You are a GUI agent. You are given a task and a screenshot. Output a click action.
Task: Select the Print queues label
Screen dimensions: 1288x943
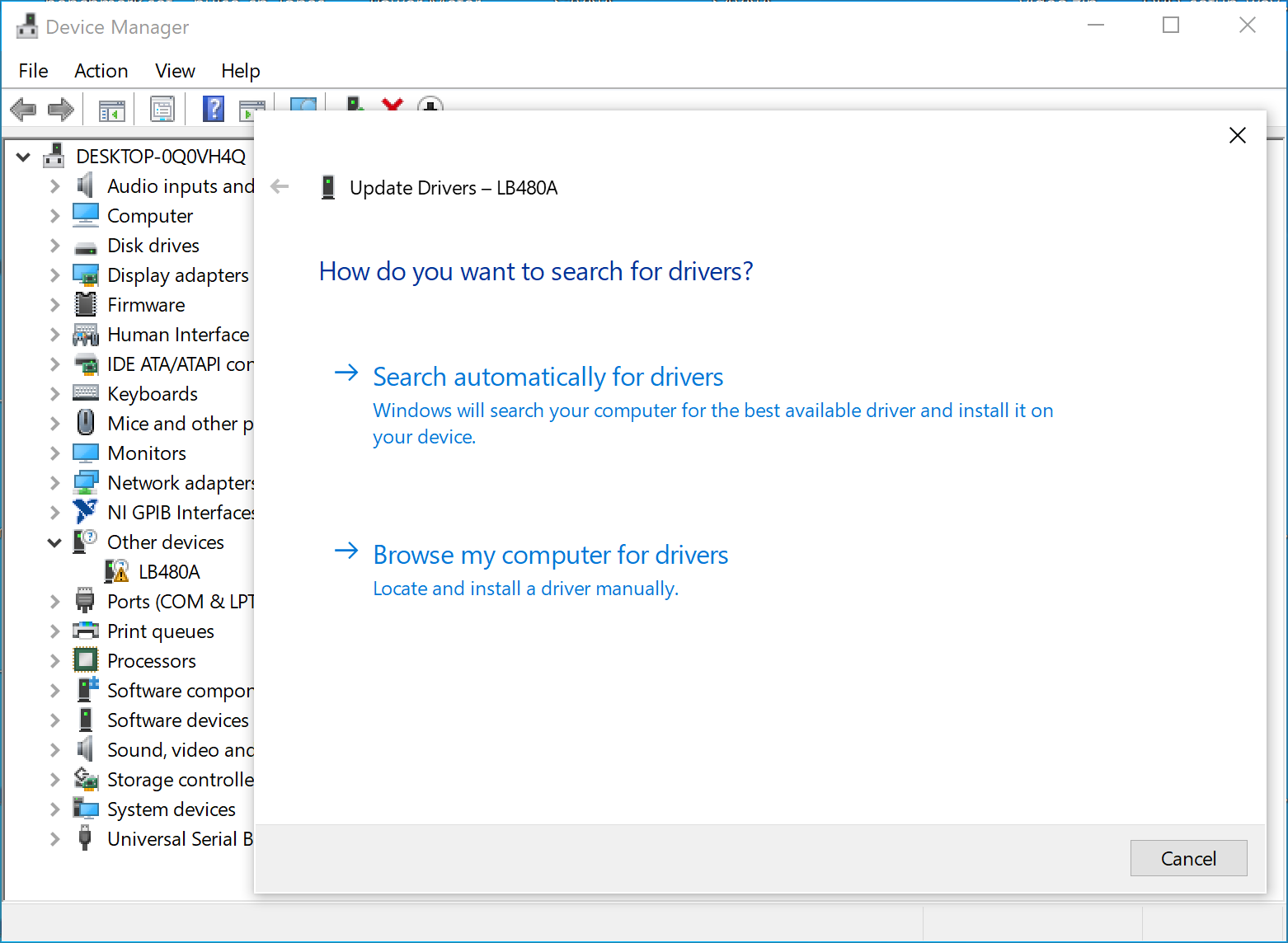tap(161, 631)
